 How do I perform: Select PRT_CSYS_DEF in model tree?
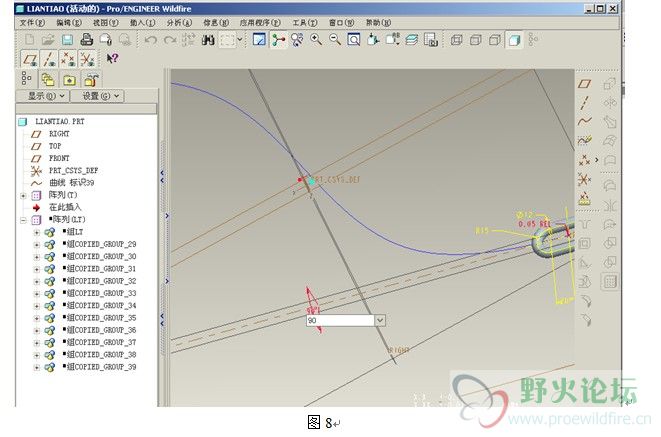pyautogui.click(x=73, y=171)
